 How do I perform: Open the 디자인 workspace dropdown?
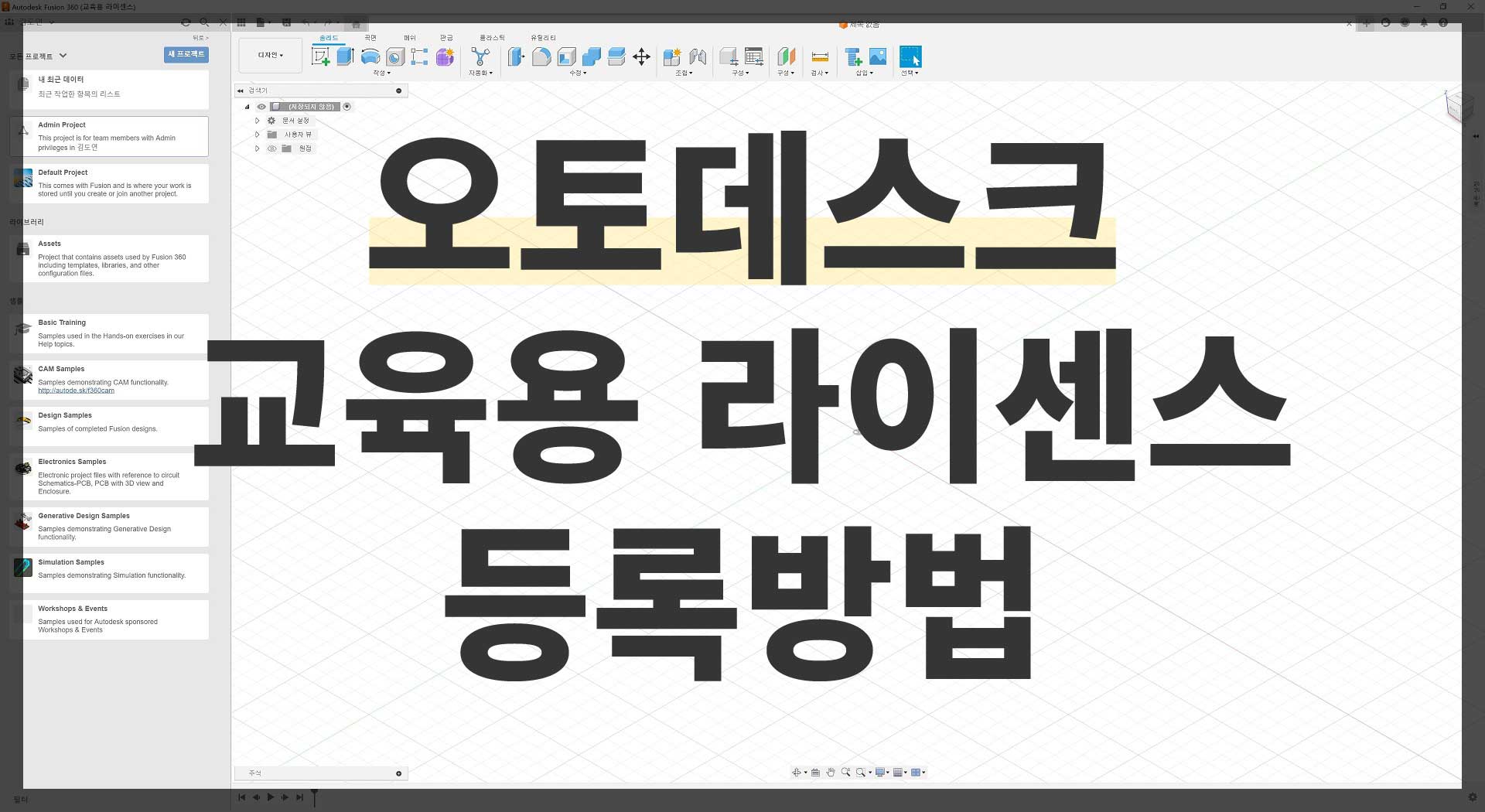pyautogui.click(x=271, y=56)
